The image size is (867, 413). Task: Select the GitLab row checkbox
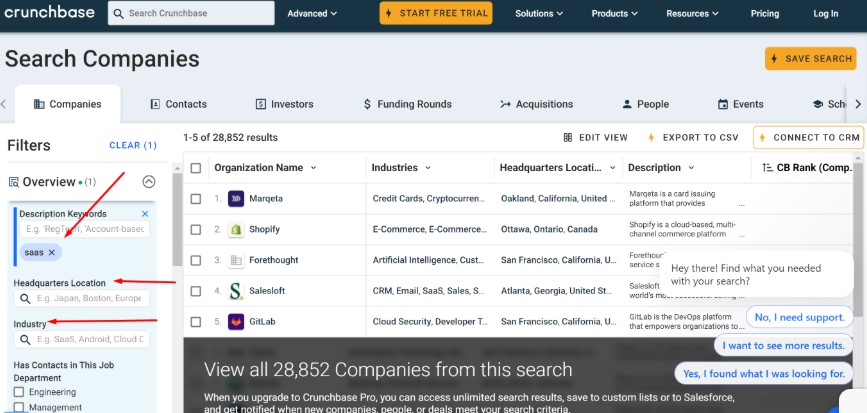click(196, 322)
